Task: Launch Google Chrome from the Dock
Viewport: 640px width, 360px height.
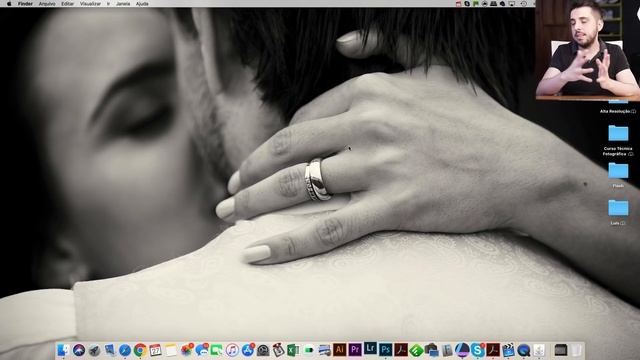Action: pos(140,350)
